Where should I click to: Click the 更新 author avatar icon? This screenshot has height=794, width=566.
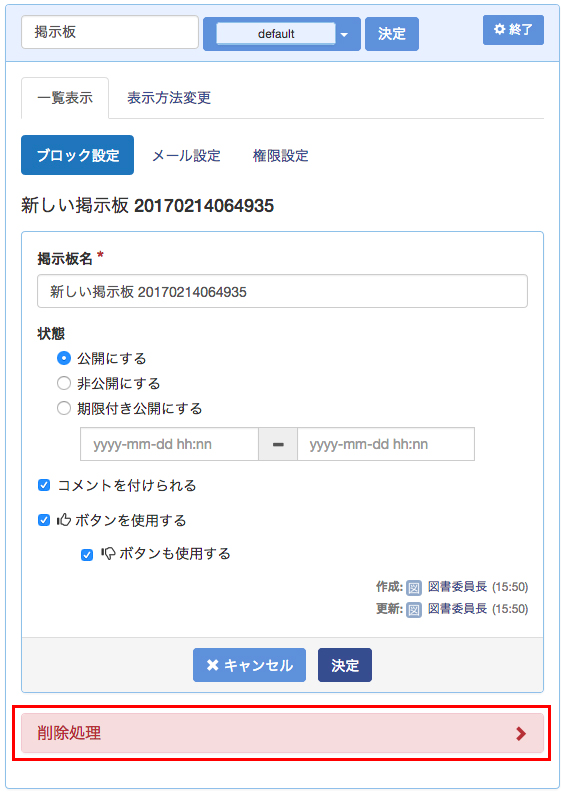pyautogui.click(x=414, y=609)
